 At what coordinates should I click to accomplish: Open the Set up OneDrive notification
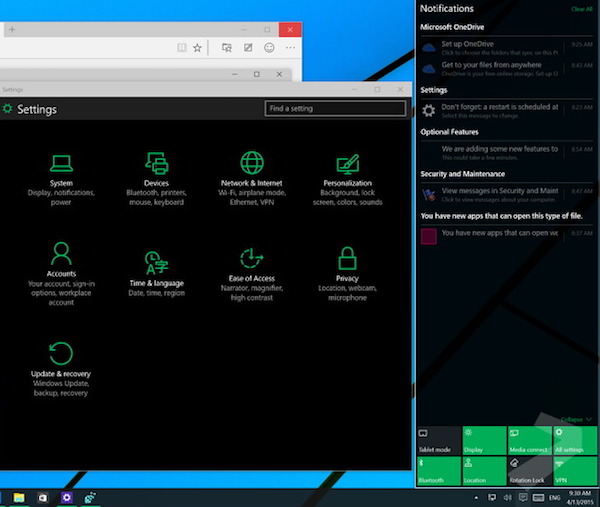click(507, 47)
